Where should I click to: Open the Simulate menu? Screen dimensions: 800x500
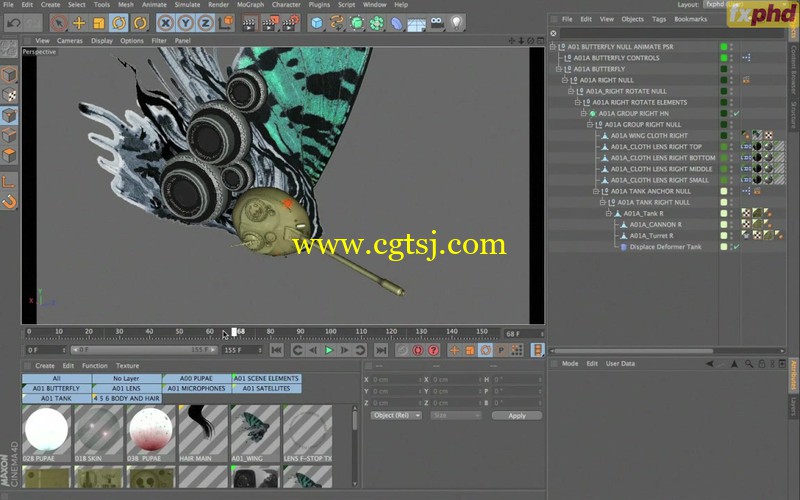pos(187,5)
